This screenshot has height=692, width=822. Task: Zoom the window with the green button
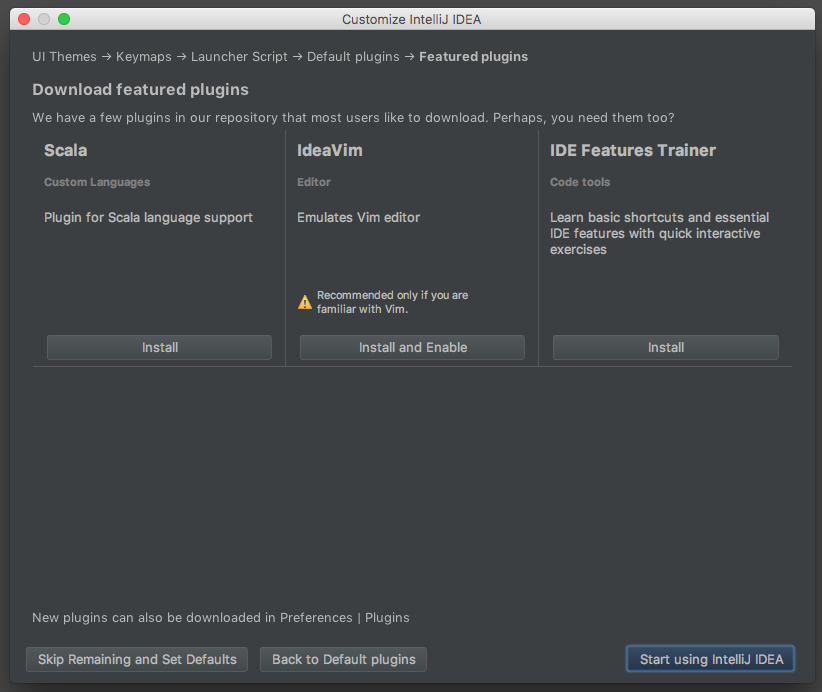[x=64, y=19]
